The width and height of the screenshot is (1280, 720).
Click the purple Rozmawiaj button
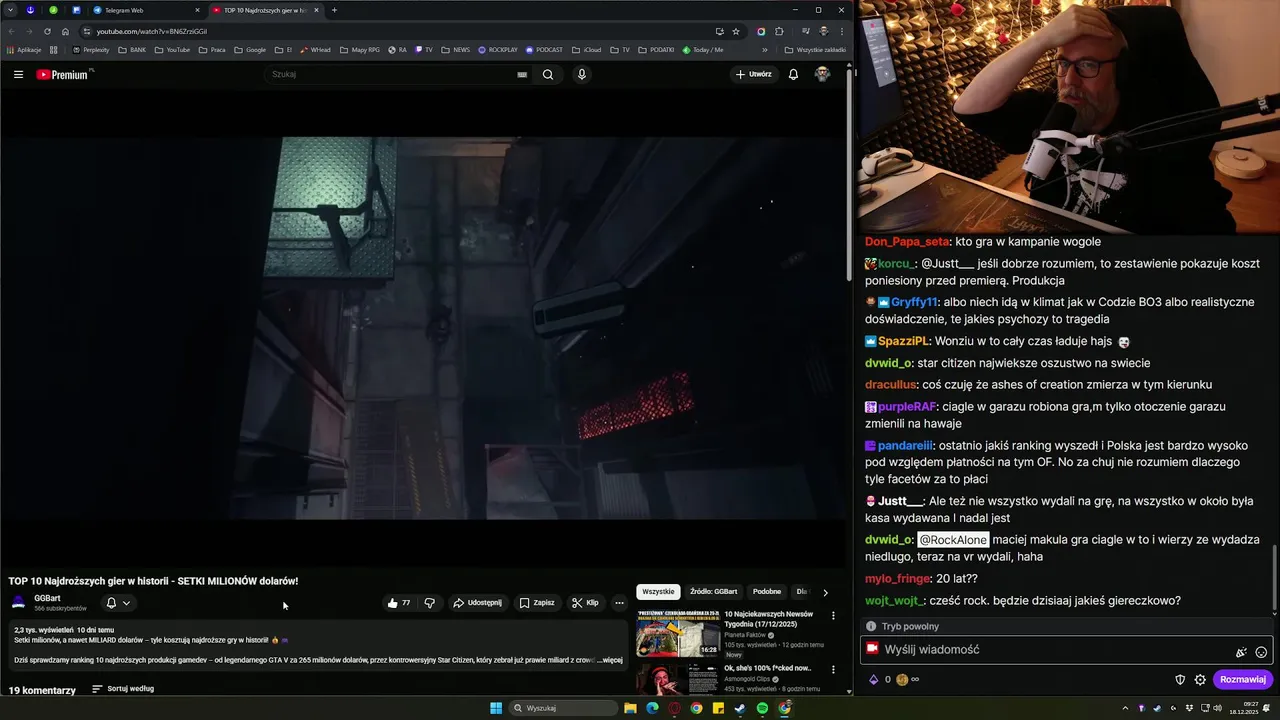tap(1243, 680)
